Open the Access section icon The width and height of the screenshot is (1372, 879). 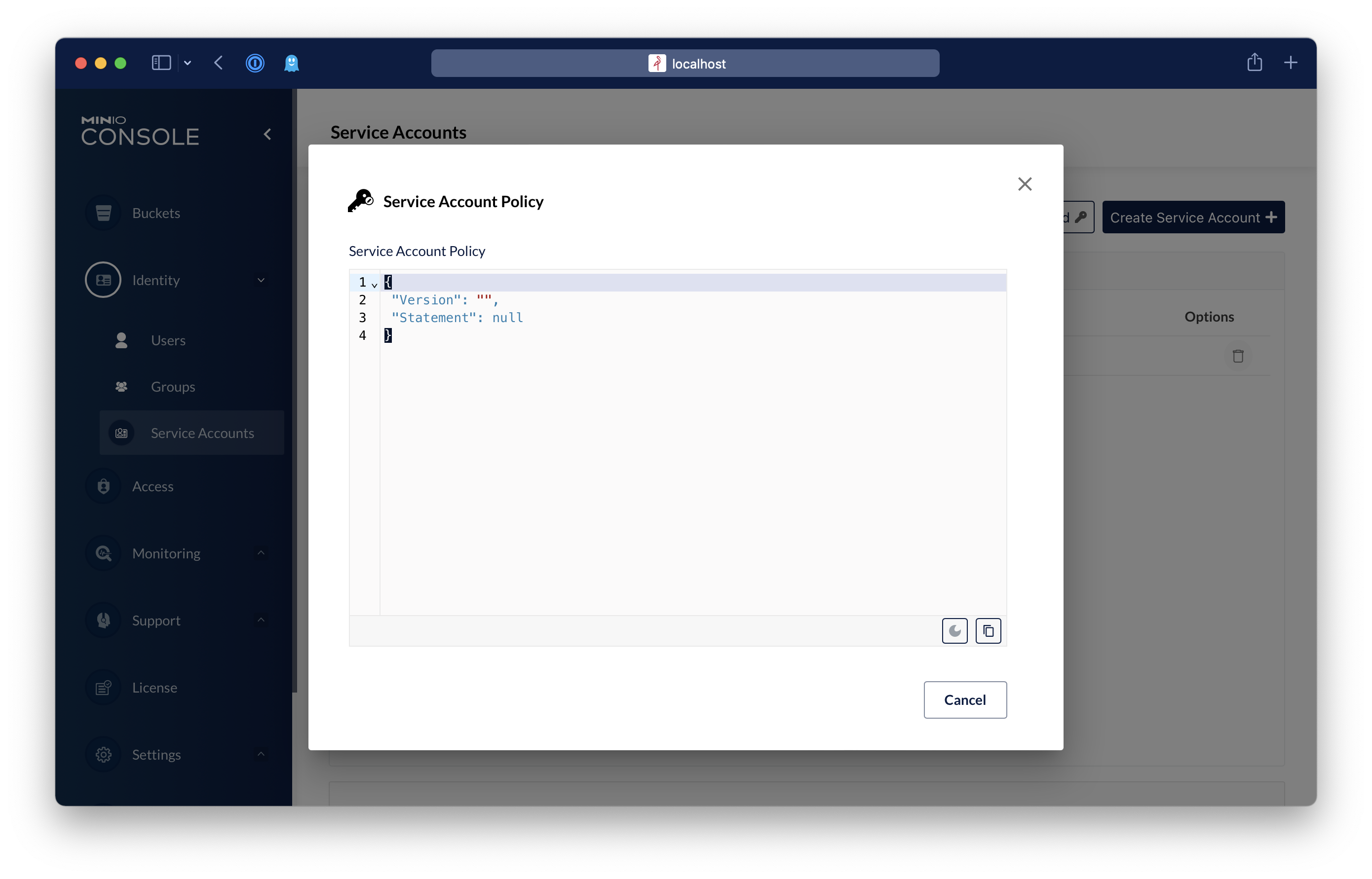click(x=103, y=486)
